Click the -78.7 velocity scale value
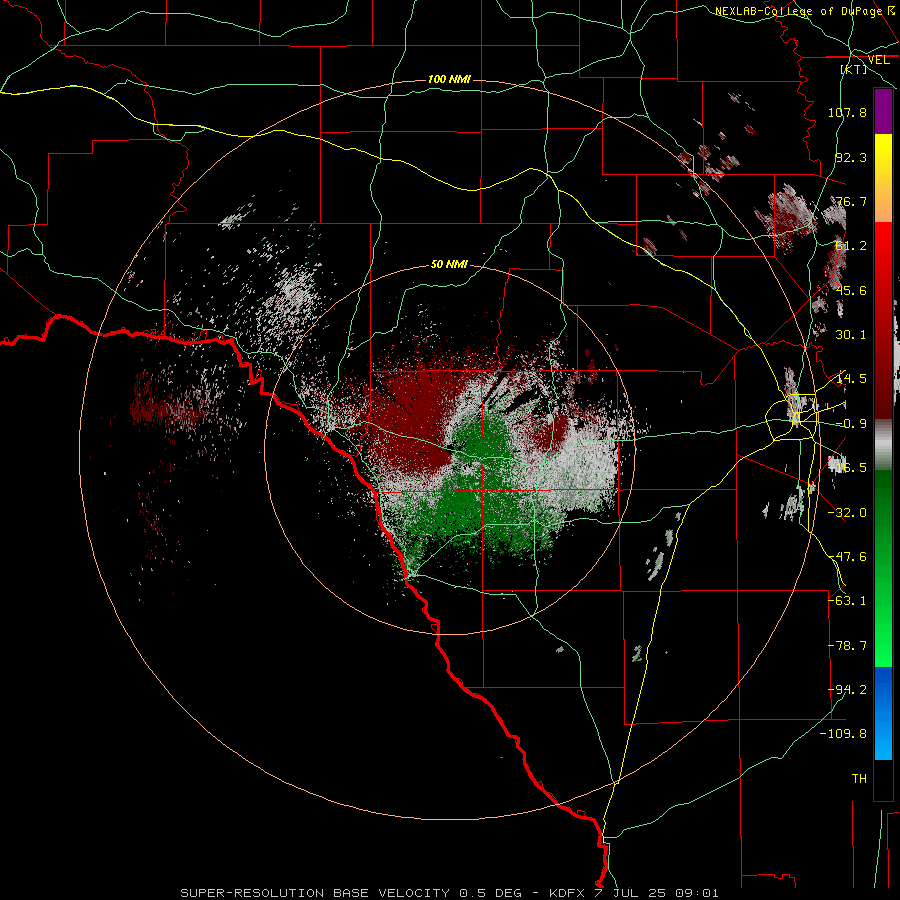Image resolution: width=900 pixels, height=900 pixels. coord(847,646)
